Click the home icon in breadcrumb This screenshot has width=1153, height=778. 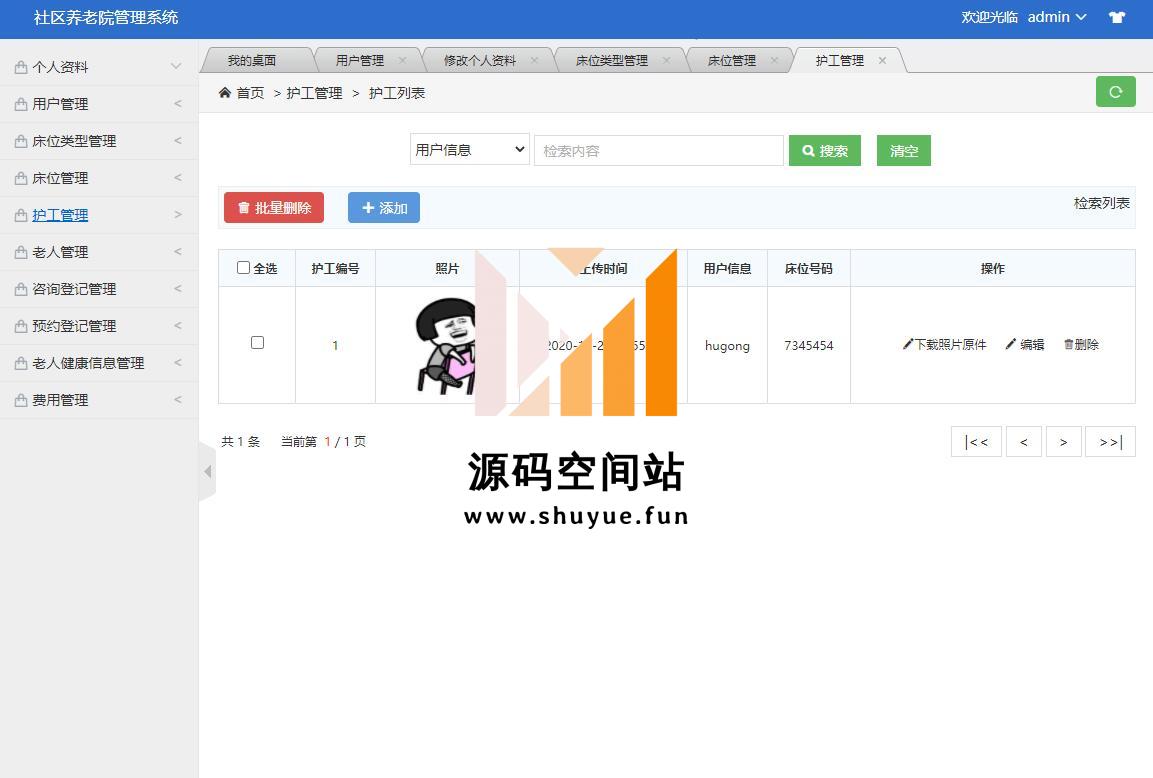point(225,93)
